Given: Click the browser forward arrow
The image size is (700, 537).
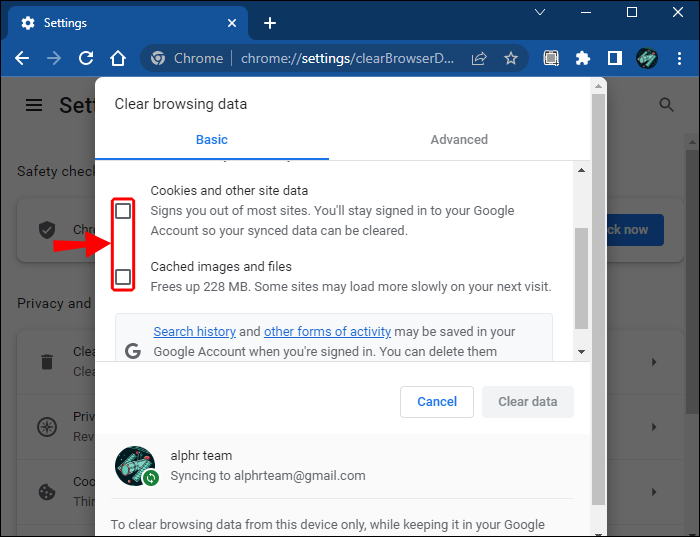Looking at the screenshot, I should tap(54, 58).
